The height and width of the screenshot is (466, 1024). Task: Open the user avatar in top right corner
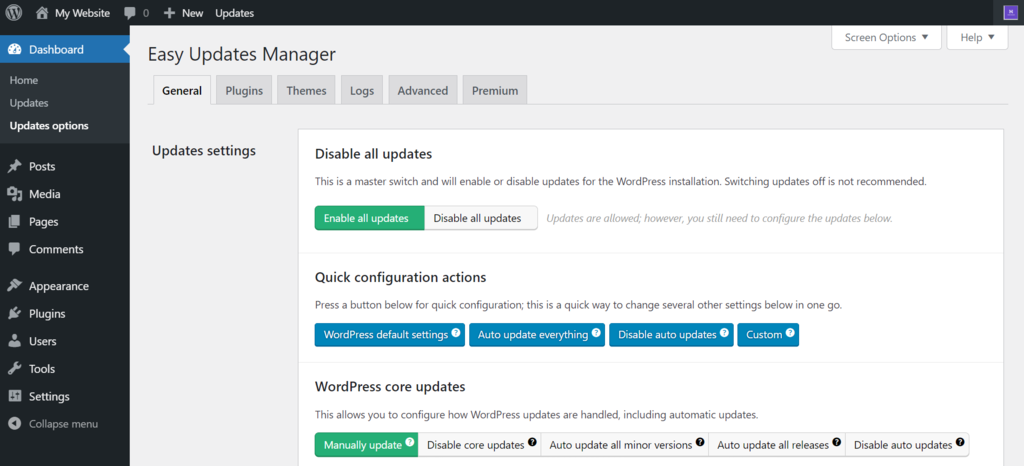(1010, 12)
